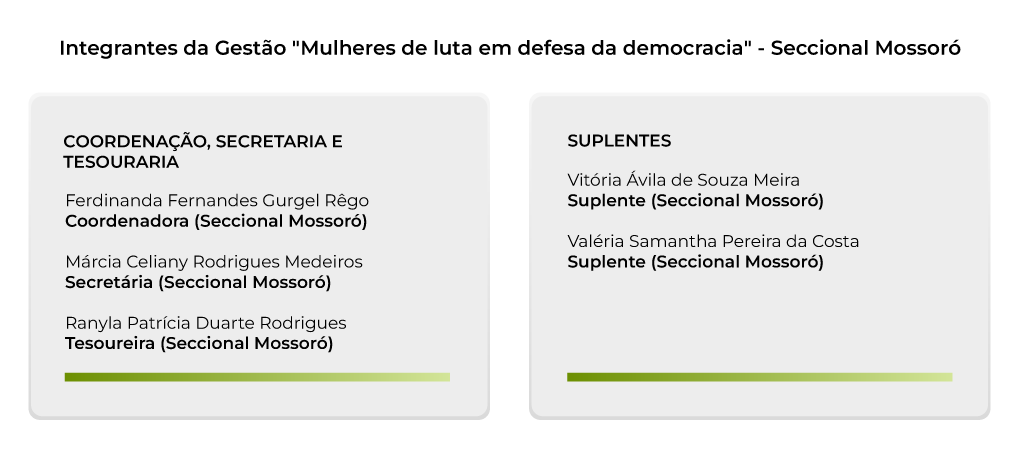Click the word 'TESOURARIA' in left card heading
Screen dimensions: 1019x453
[x=121, y=162]
